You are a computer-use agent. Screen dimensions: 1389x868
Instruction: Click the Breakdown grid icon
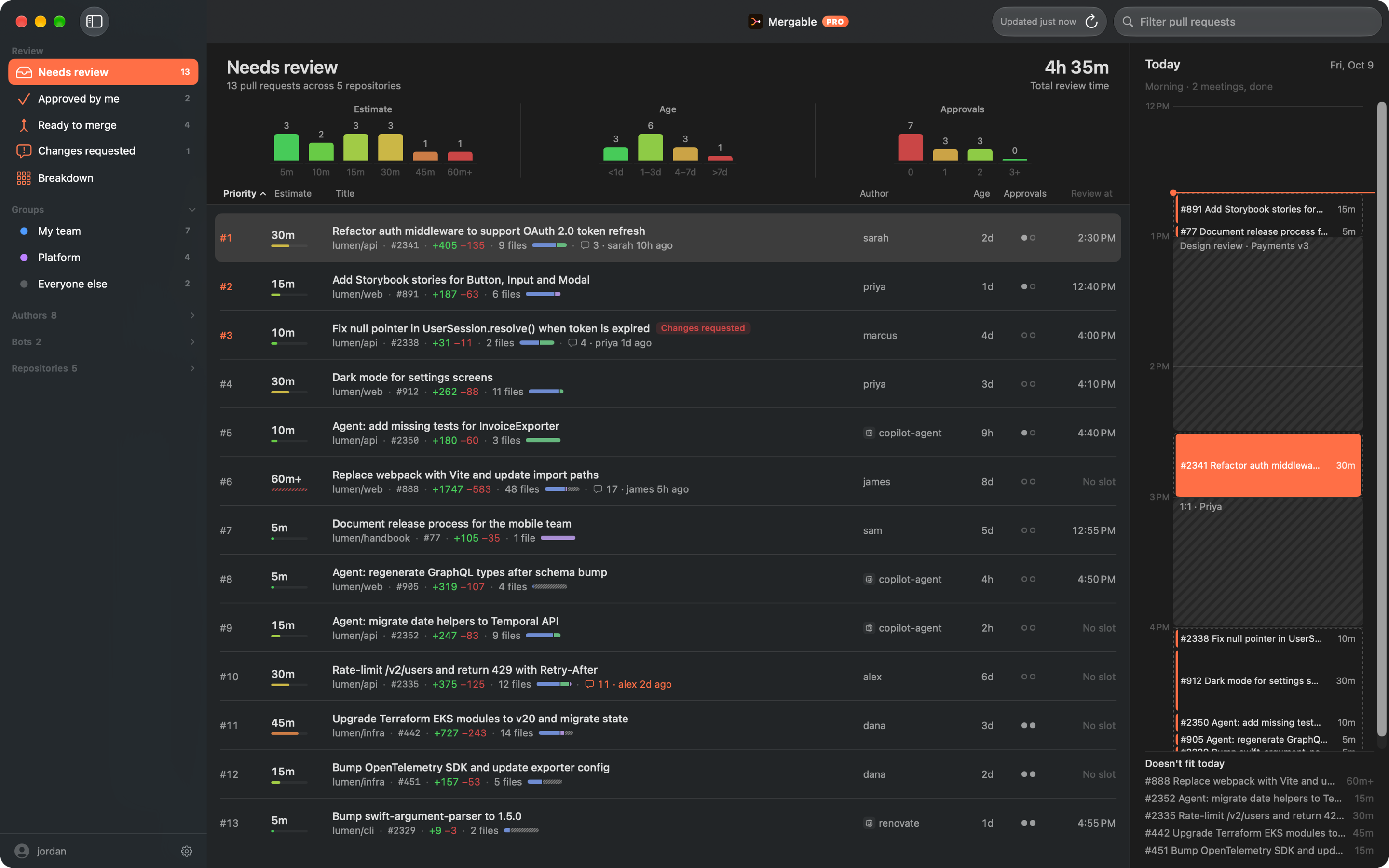point(24,178)
